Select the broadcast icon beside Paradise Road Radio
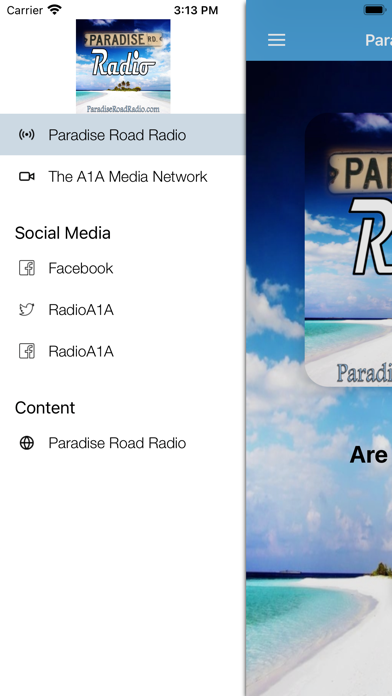 [x=27, y=135]
